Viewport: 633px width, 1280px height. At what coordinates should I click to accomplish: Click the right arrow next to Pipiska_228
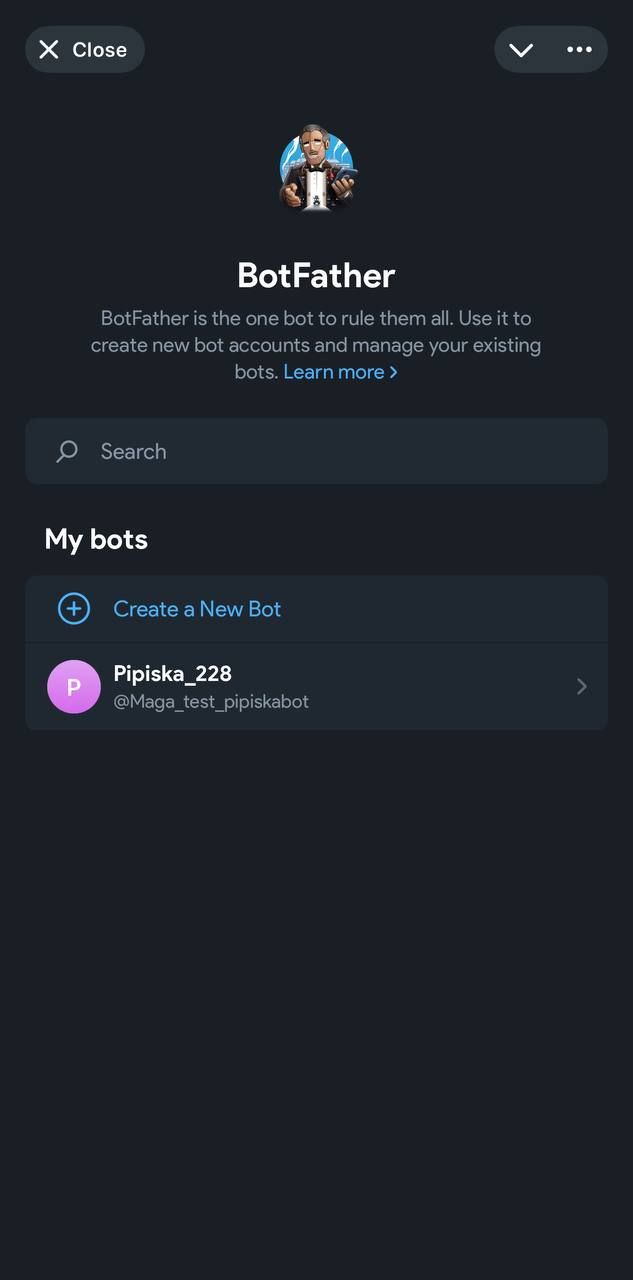[x=581, y=686]
